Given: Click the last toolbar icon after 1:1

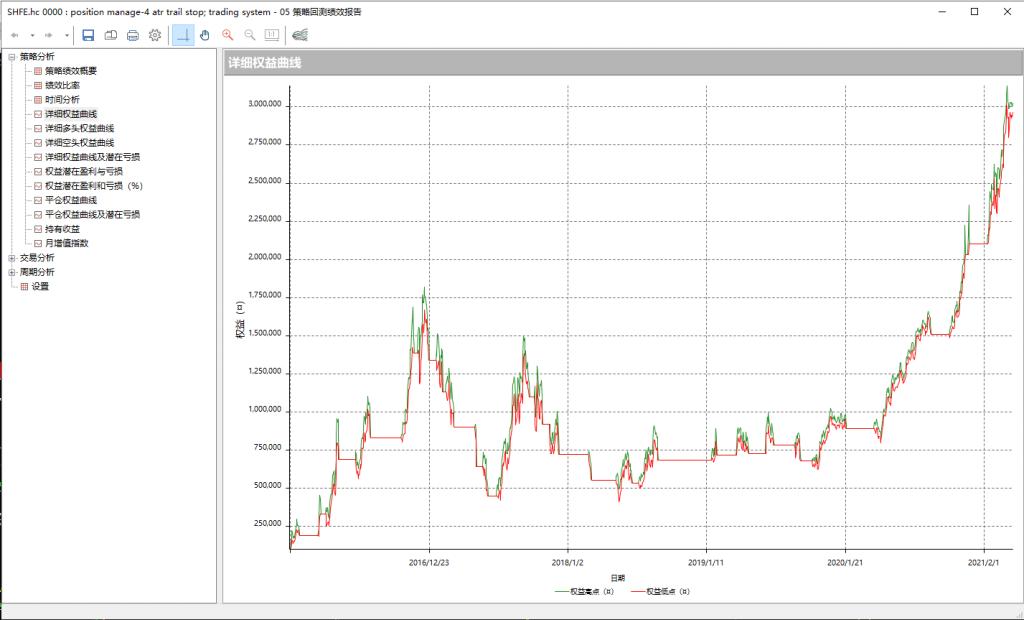Looking at the screenshot, I should tap(300, 35).
